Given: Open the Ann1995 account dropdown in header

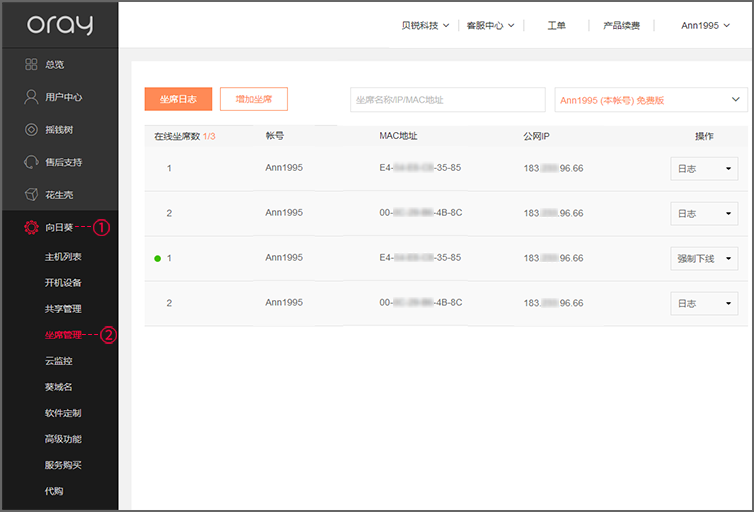Looking at the screenshot, I should coord(706,26).
